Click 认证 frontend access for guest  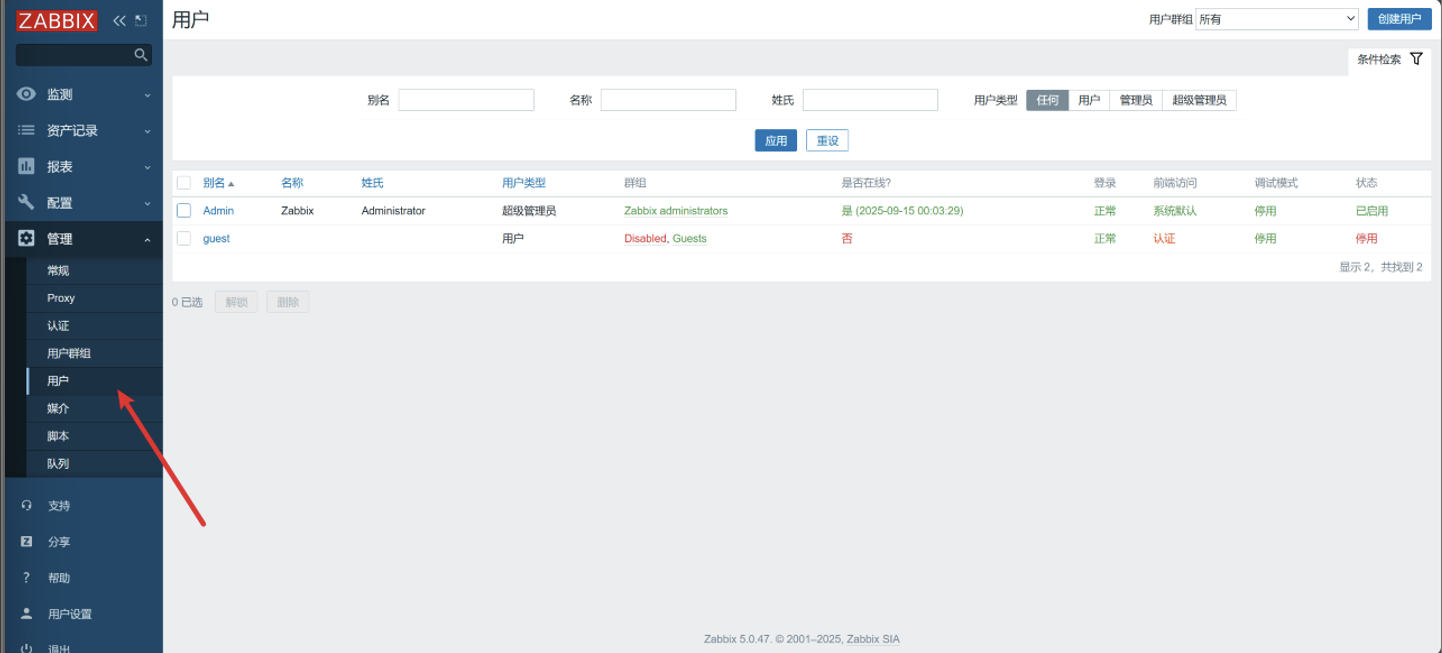(x=1164, y=239)
